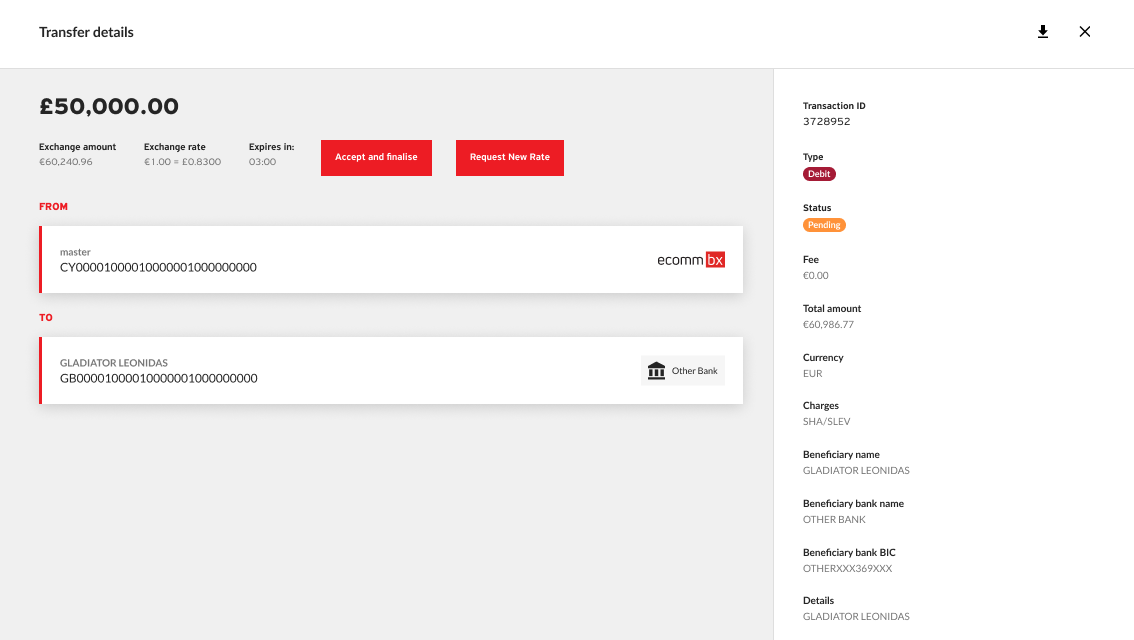The image size is (1134, 640).
Task: Click the £50,000.00 amount
Action: [109, 106]
